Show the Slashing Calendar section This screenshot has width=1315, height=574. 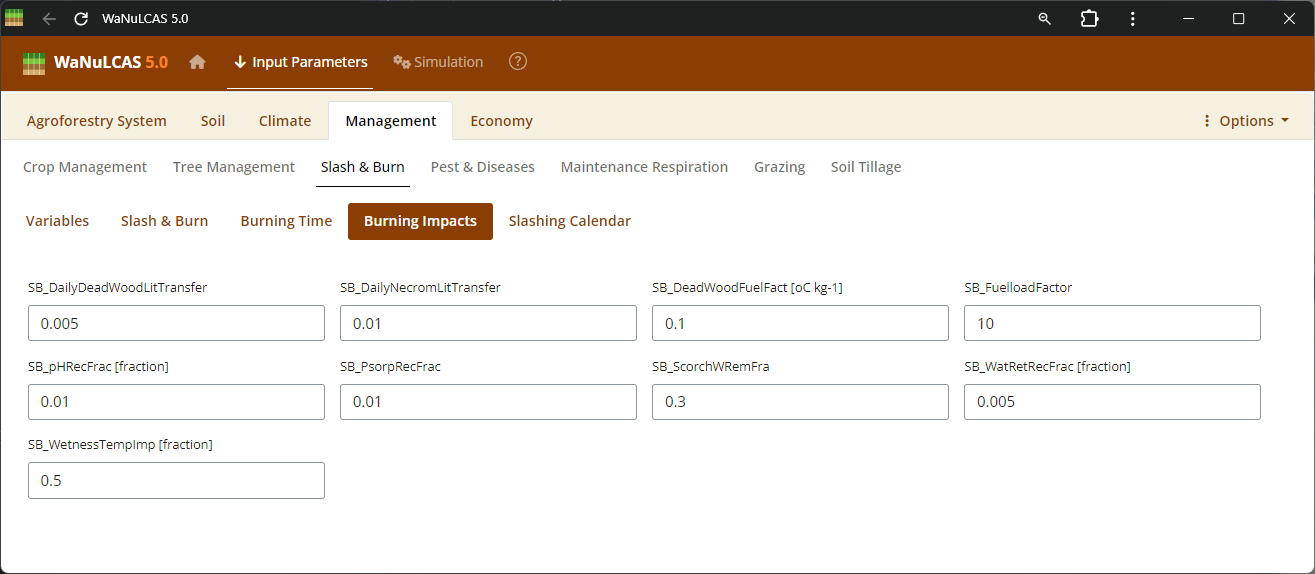(569, 221)
